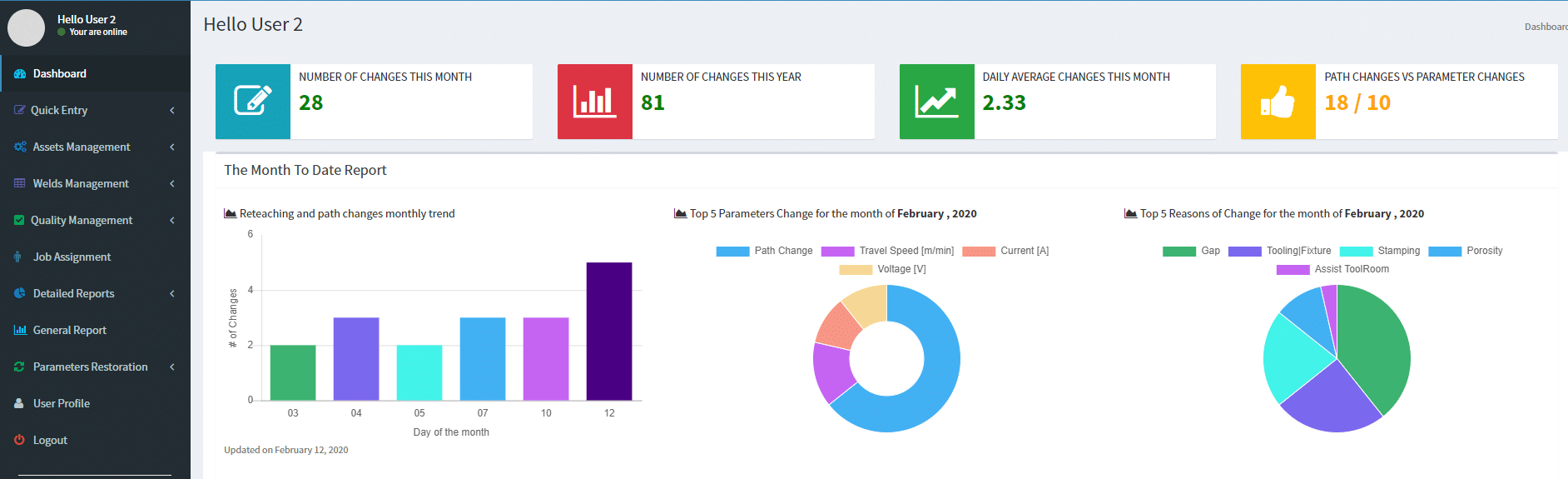Expand Parameters Restoration chevron
The width and height of the screenshot is (1568, 479).
coord(172,367)
